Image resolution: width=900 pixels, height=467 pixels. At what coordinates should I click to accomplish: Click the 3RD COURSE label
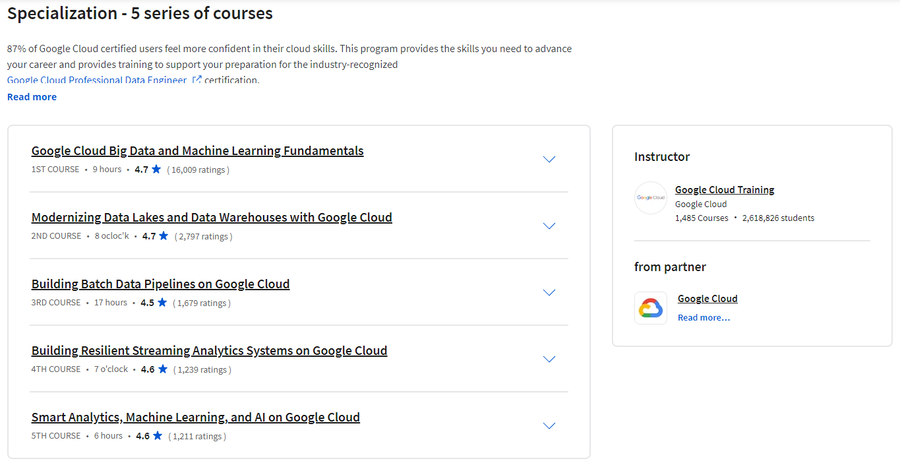(x=56, y=302)
